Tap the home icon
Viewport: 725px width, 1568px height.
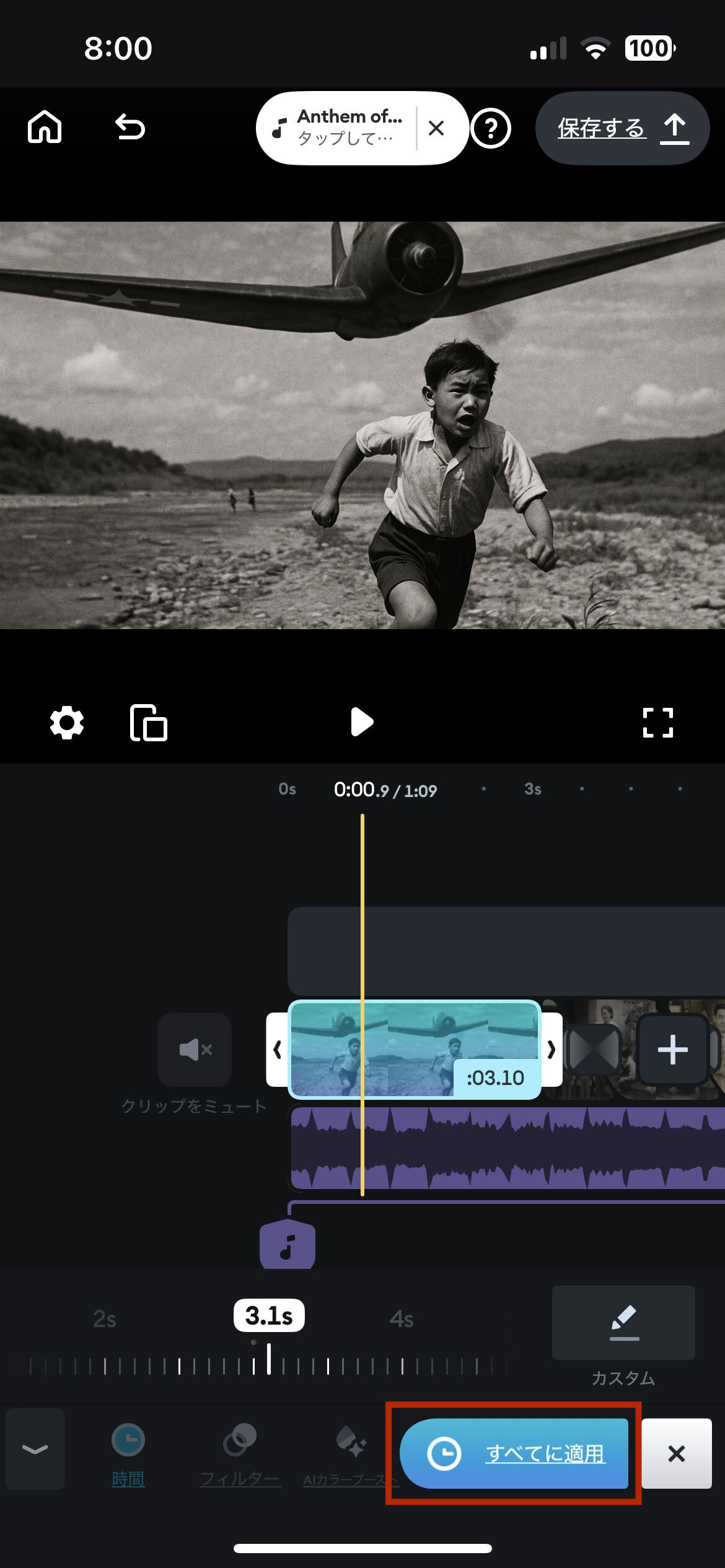45,128
